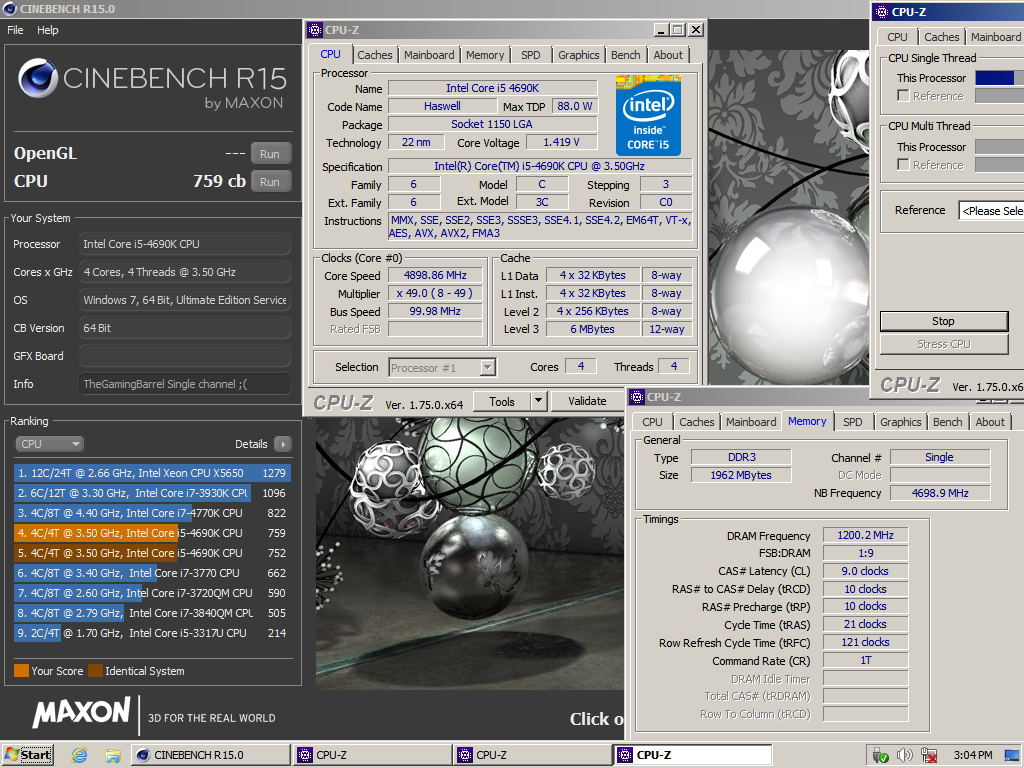Click the network tray icon with red X
Screen dimensions: 1024x768
point(929,756)
